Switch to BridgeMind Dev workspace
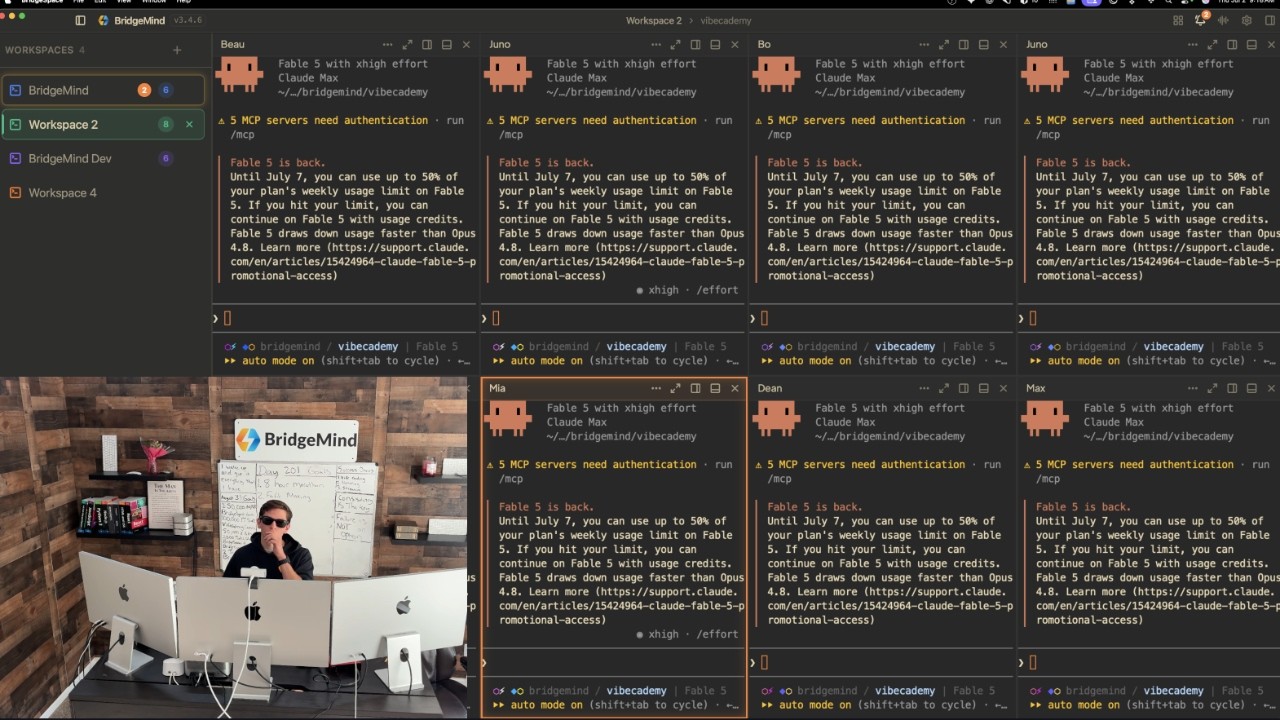Image resolution: width=1280 pixels, height=720 pixels. pos(103,158)
